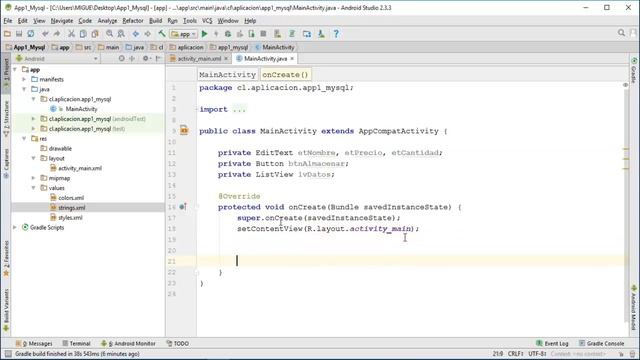Image resolution: width=640 pixels, height=360 pixels.
Task: Click the Cut scissors icon
Action: click(71, 34)
